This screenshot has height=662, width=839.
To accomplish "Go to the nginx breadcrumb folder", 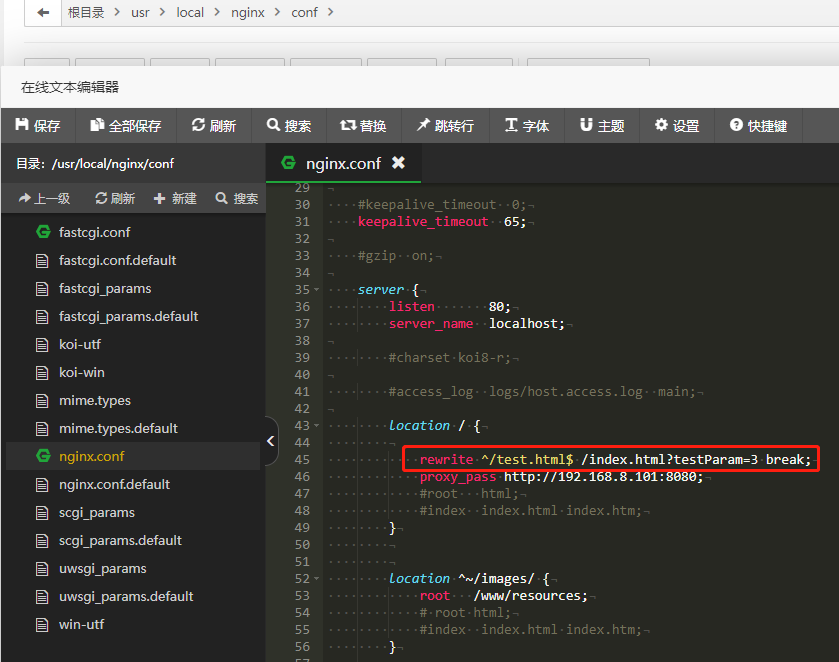I will (x=248, y=12).
